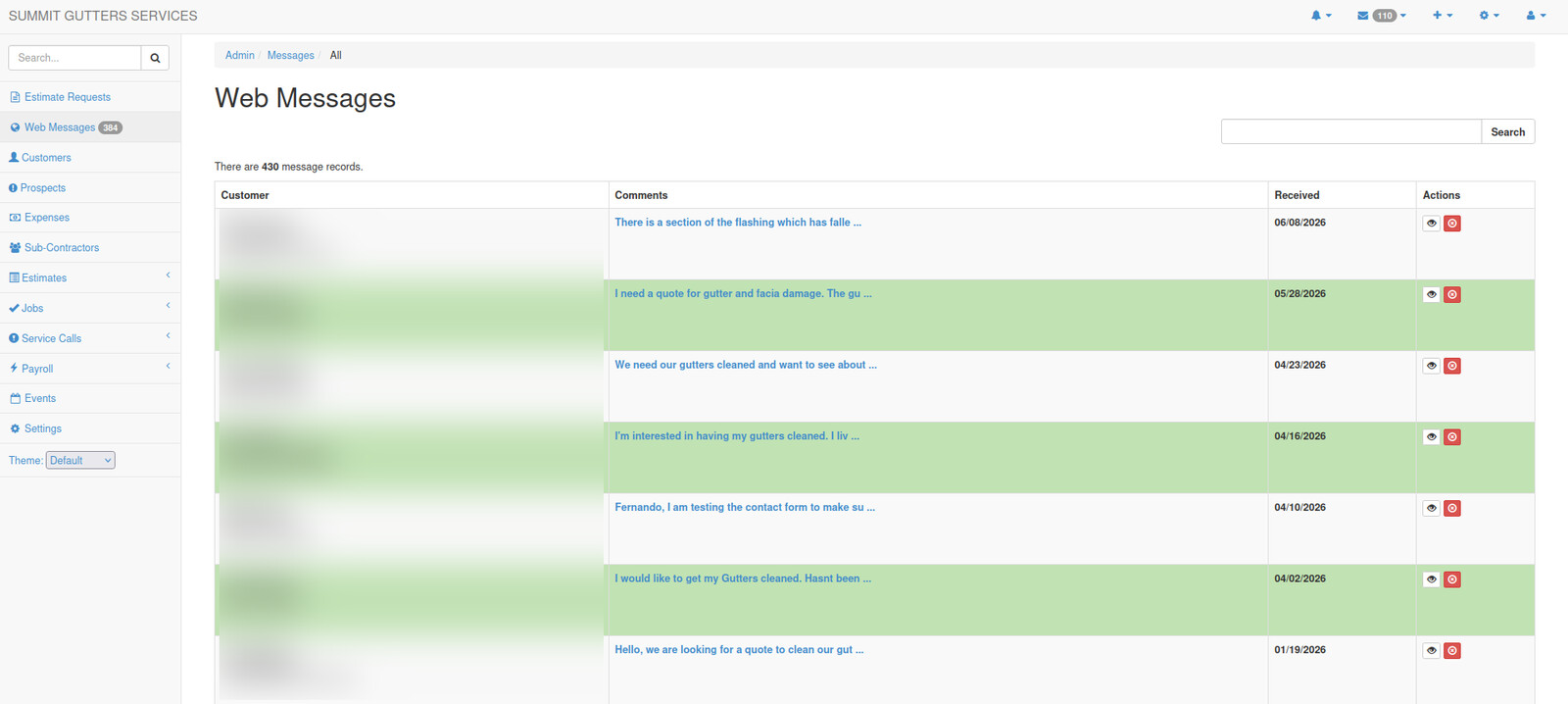
Task: Open the mail envelope dropdown with 110 badge
Action: (x=1382, y=16)
